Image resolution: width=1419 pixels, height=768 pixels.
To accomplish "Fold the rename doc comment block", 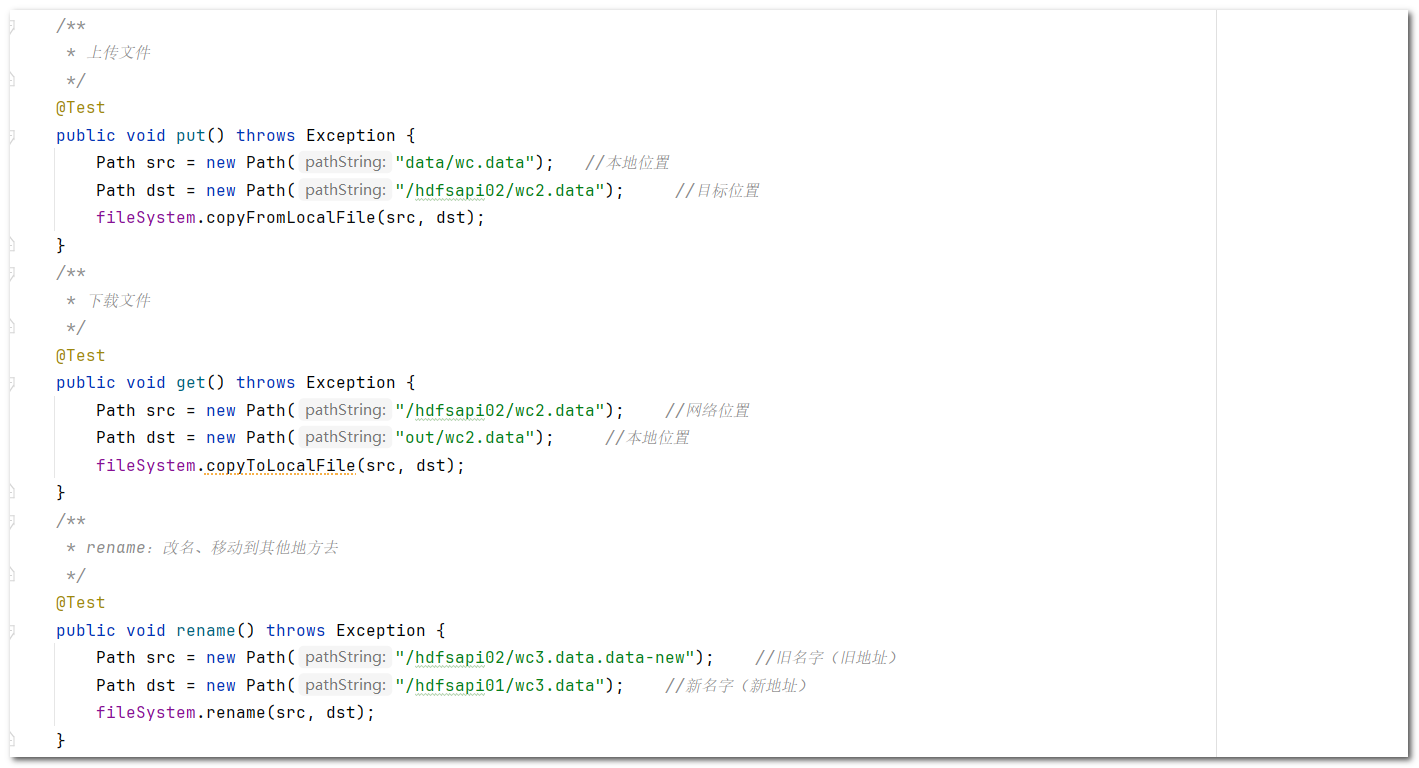I will tap(11, 521).
